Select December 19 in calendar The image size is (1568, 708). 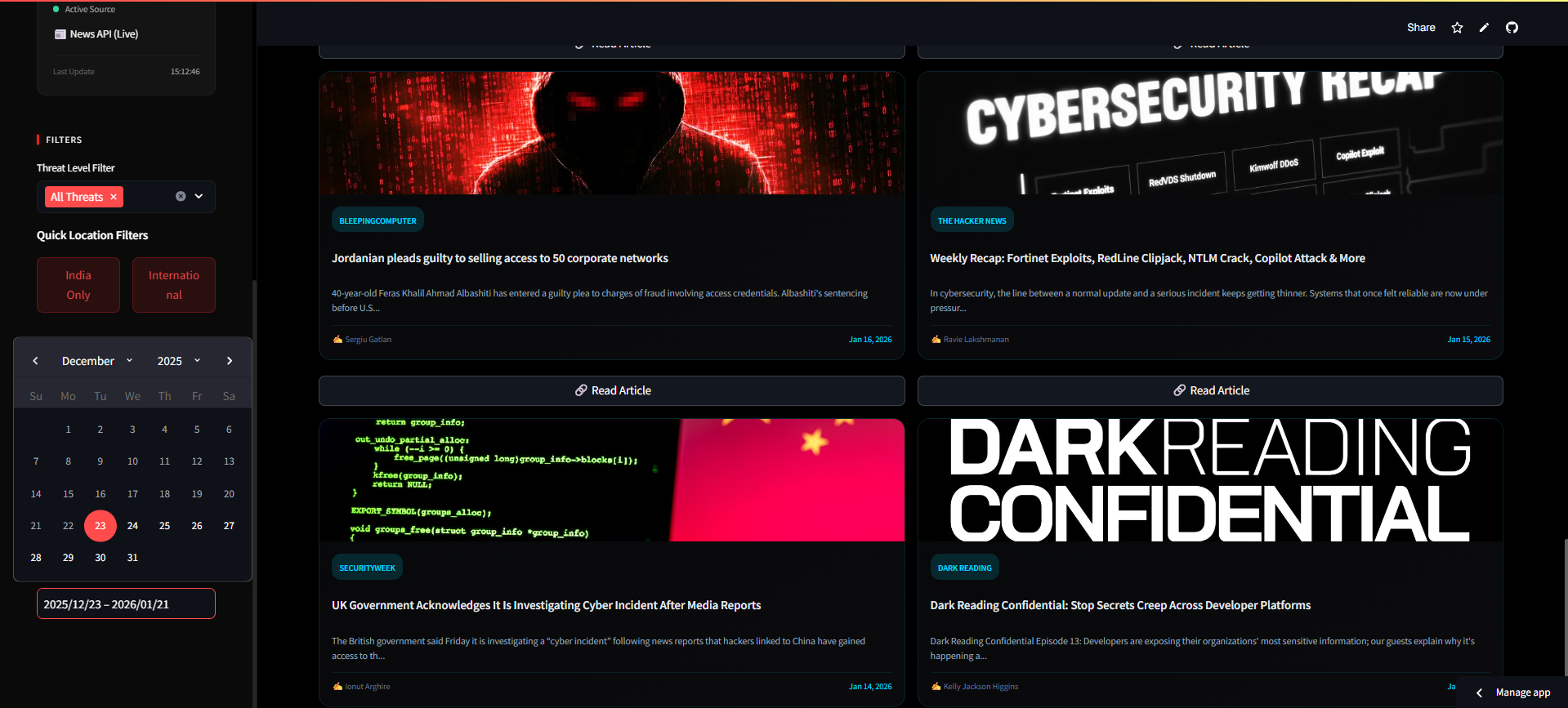[197, 494]
